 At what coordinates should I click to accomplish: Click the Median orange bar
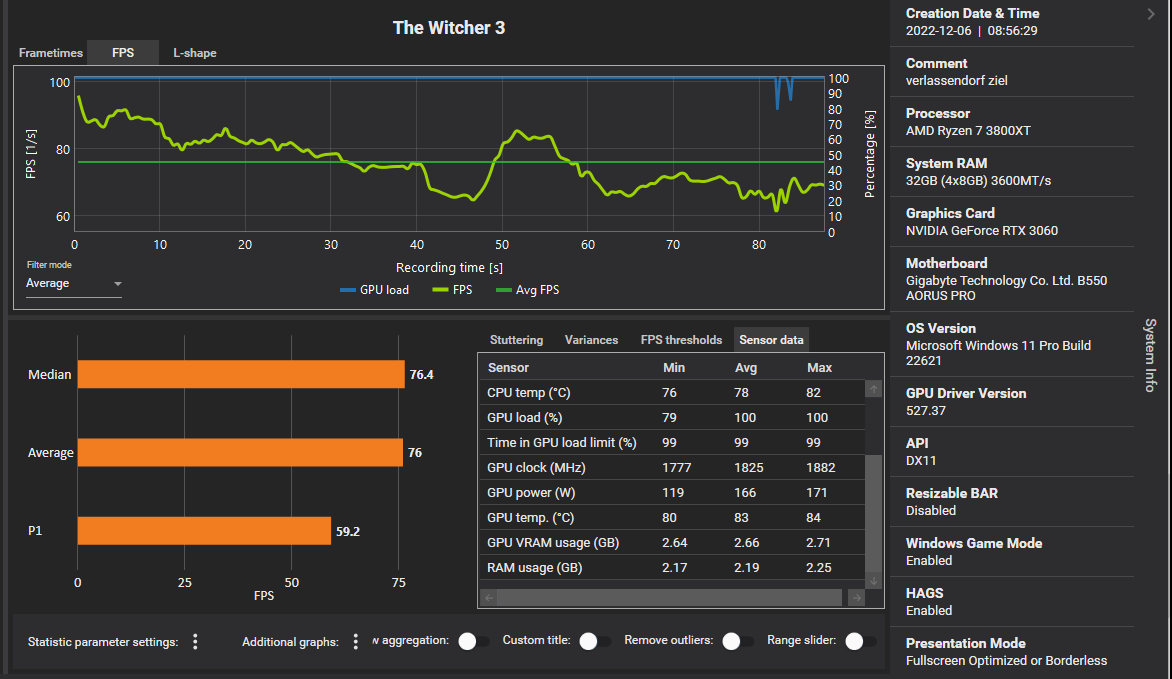click(241, 375)
